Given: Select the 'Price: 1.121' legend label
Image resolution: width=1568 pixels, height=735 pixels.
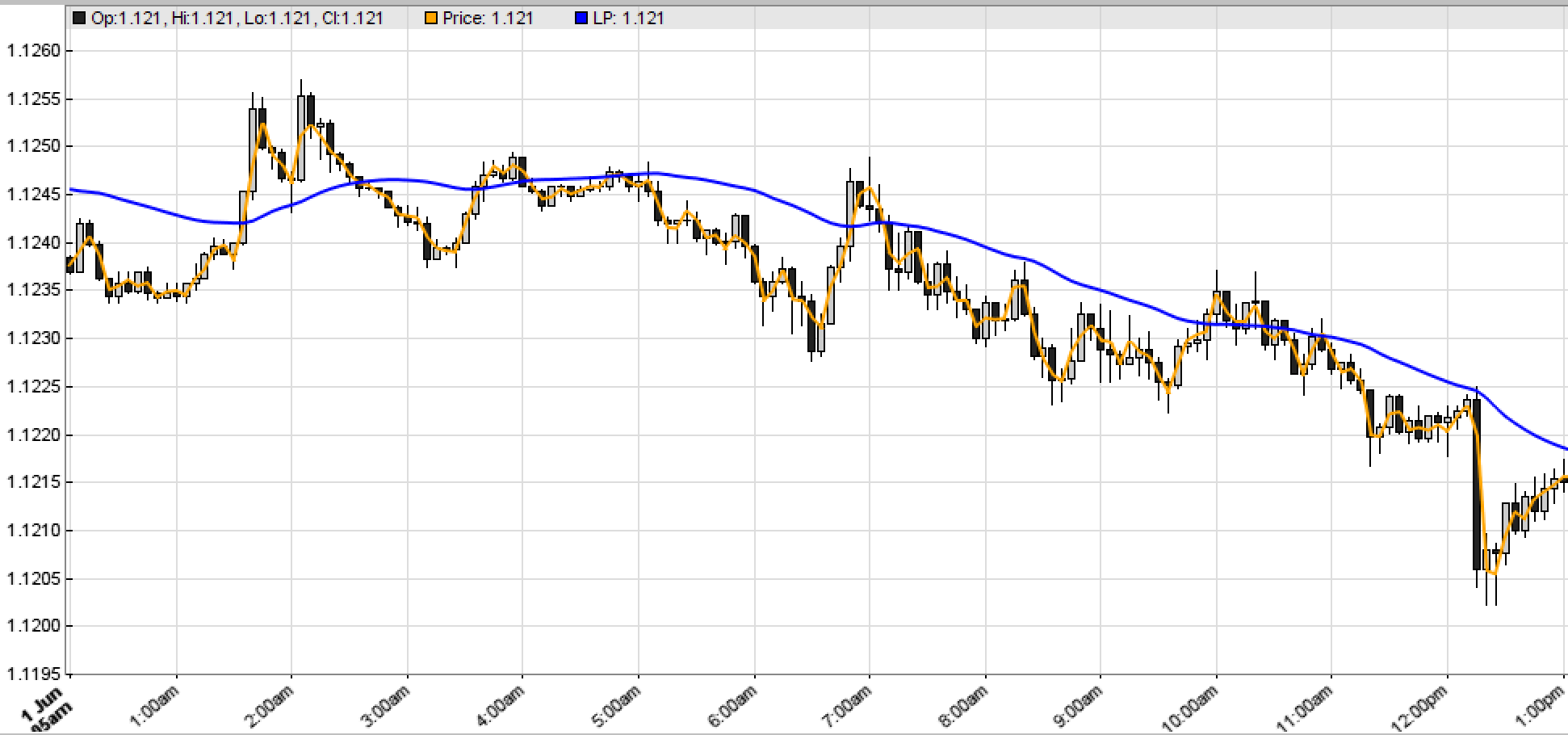Looking at the screenshot, I should tap(488, 18).
